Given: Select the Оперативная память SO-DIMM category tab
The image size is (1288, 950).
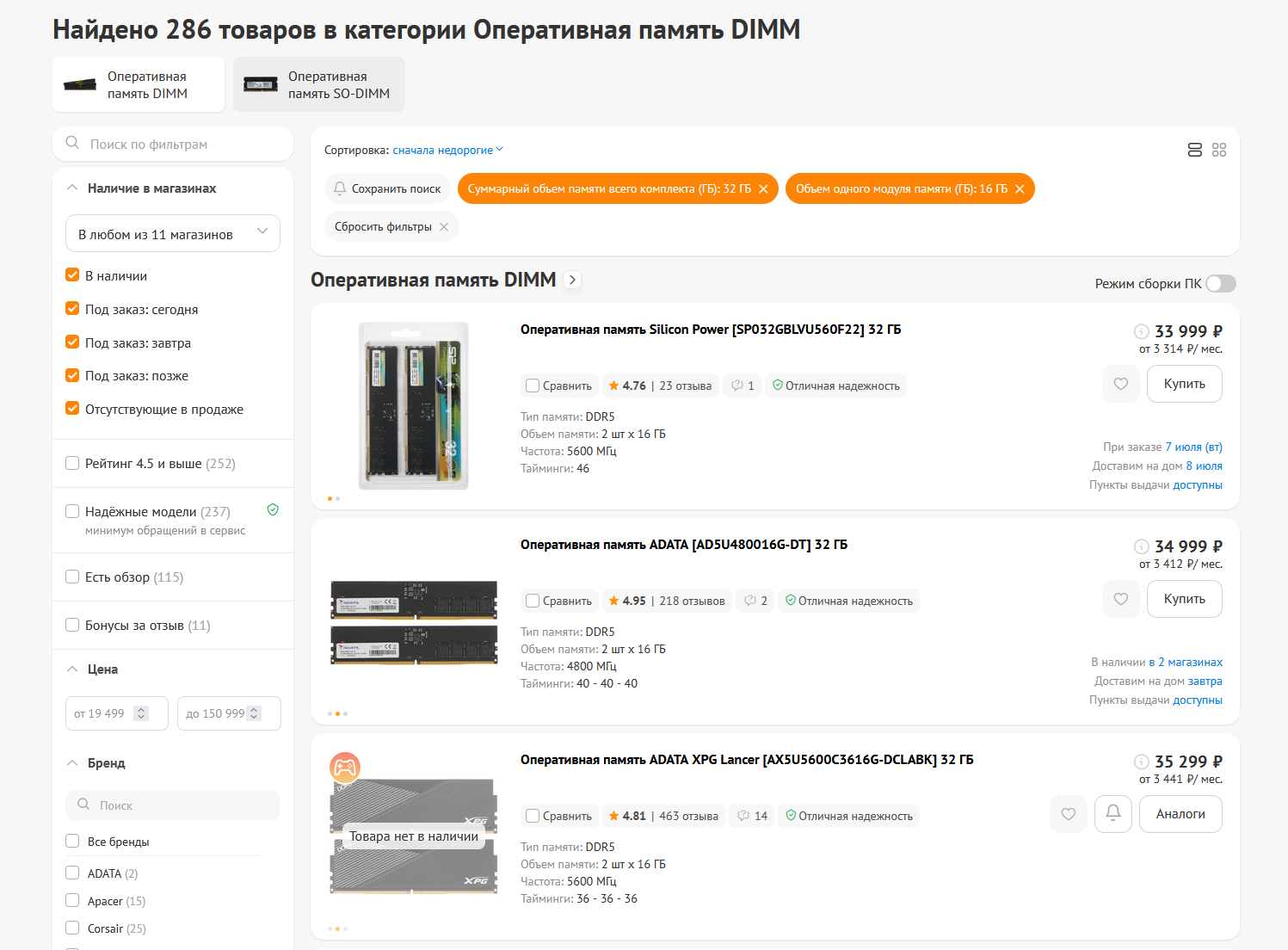Looking at the screenshot, I should tap(319, 84).
